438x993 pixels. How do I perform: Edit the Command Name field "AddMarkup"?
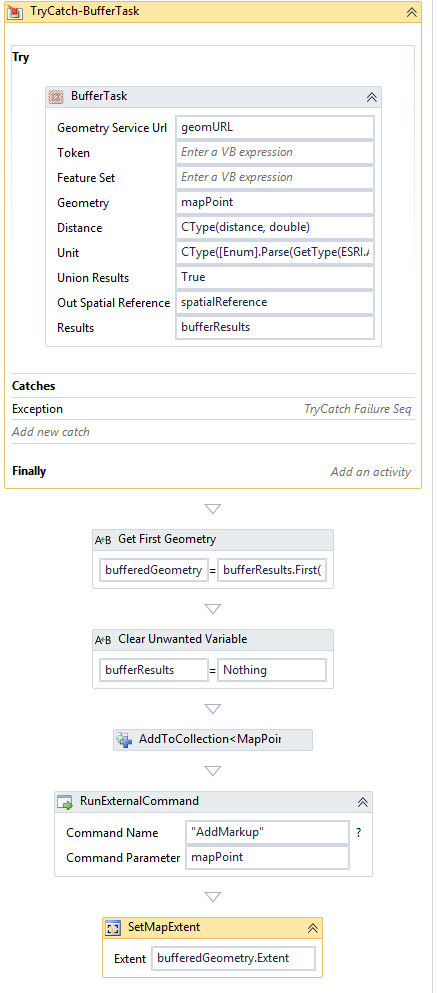coord(267,833)
